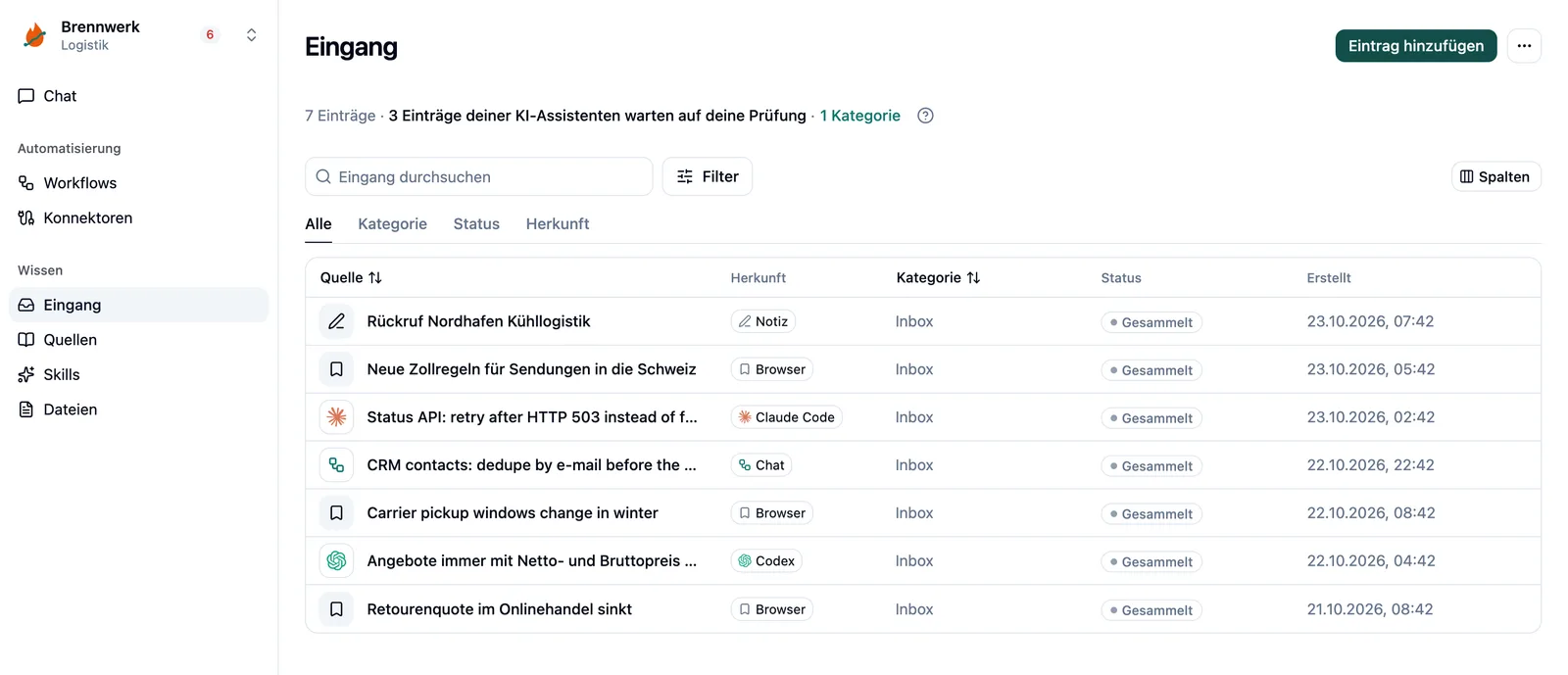Click Browser tag in Retourenquote row
The image size is (1568, 675).
(772, 609)
